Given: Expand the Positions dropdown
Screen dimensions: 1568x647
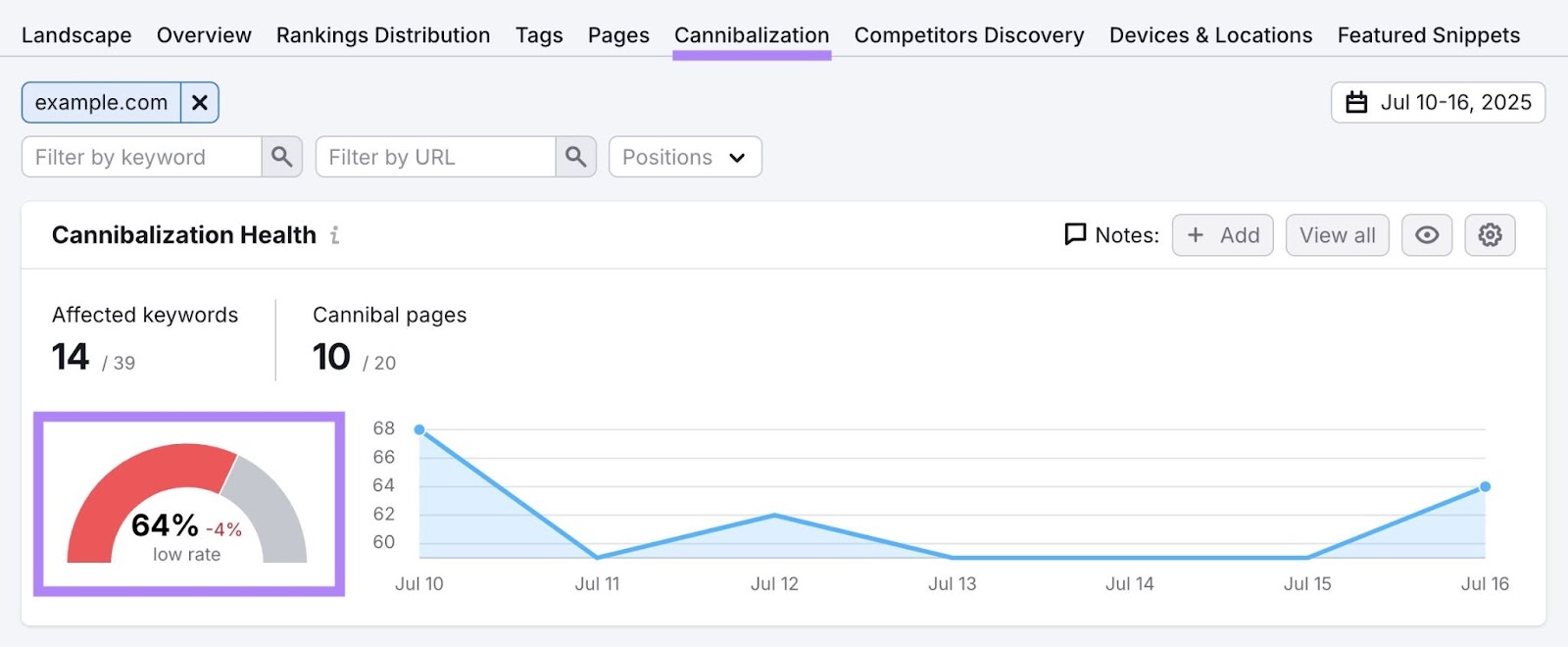Looking at the screenshot, I should click(x=684, y=157).
